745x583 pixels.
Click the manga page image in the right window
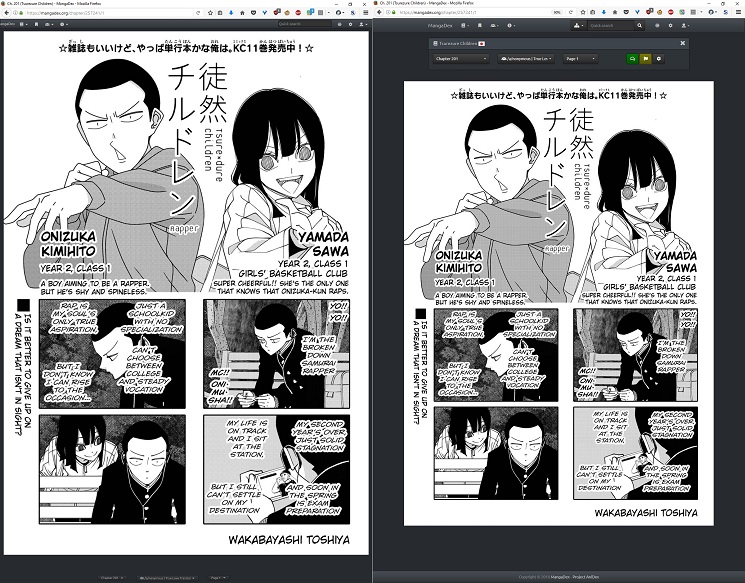[x=559, y=303]
